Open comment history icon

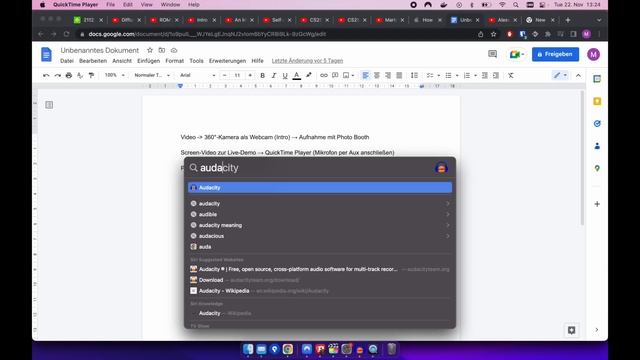[493, 54]
